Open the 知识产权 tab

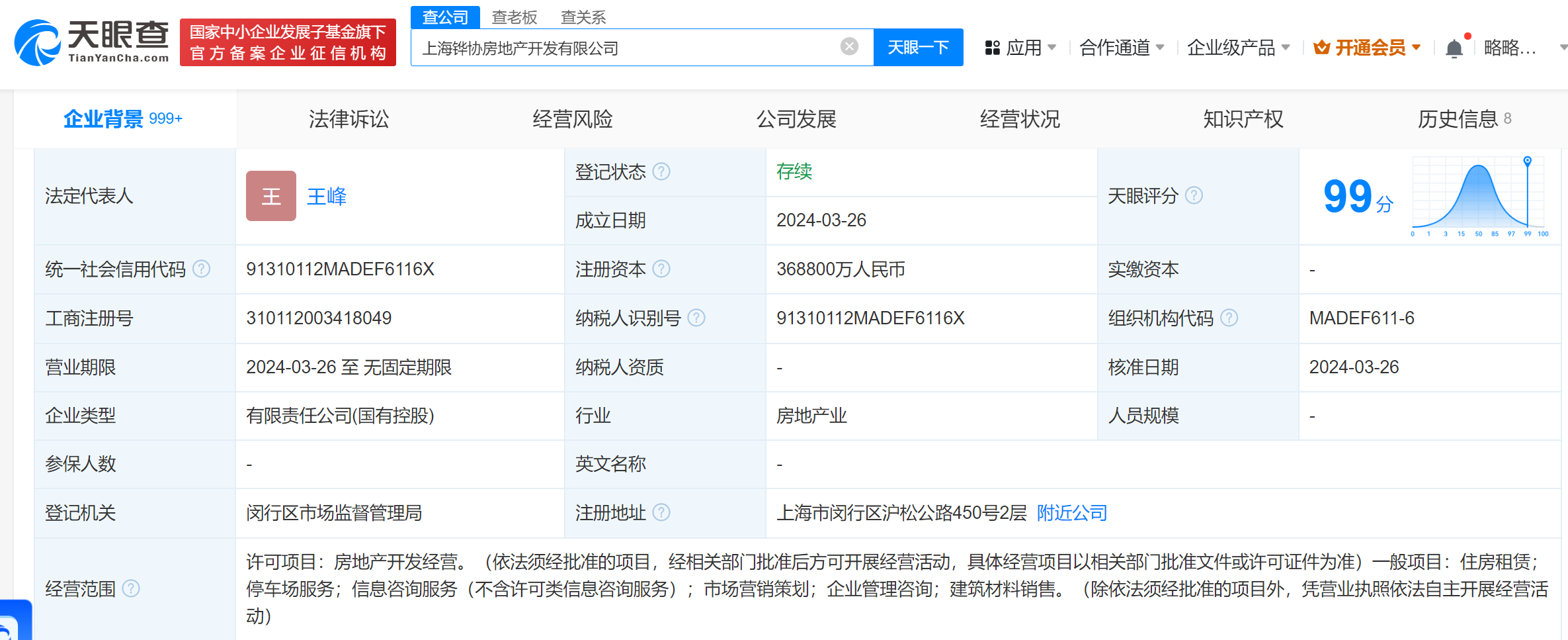1243,119
